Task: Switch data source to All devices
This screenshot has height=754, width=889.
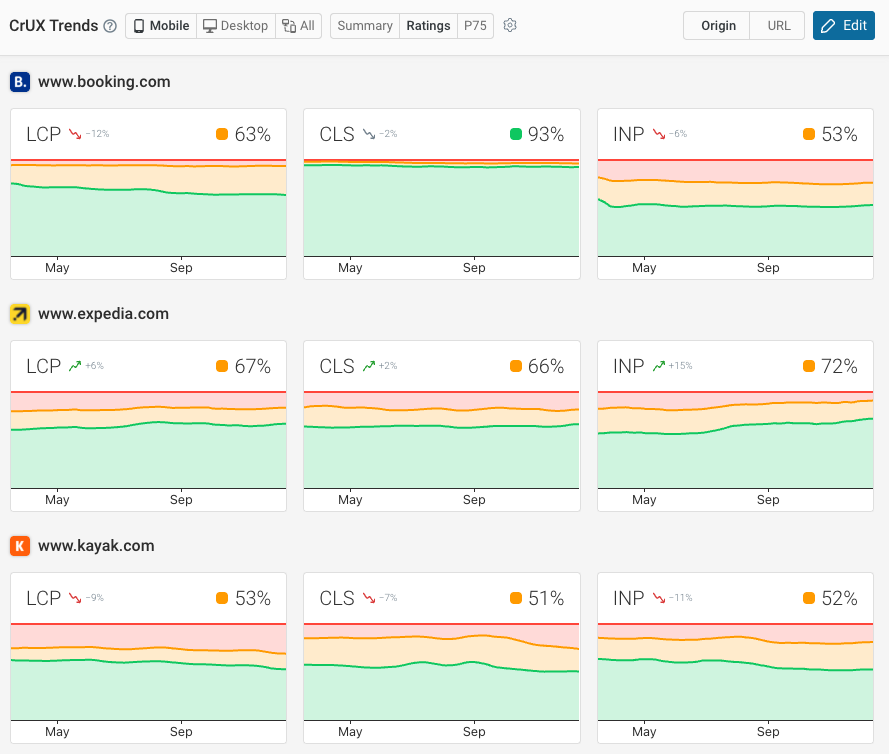Action: (x=298, y=25)
